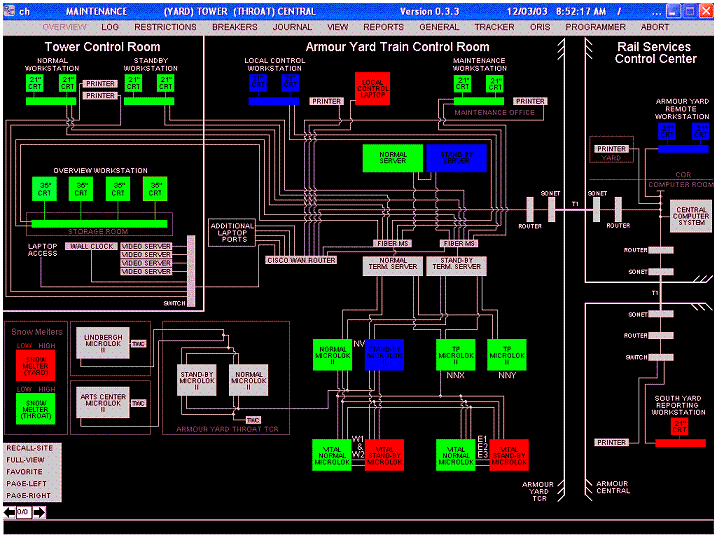717x538 pixels.
Task: Open the Restrictions menu
Action: coord(165,27)
